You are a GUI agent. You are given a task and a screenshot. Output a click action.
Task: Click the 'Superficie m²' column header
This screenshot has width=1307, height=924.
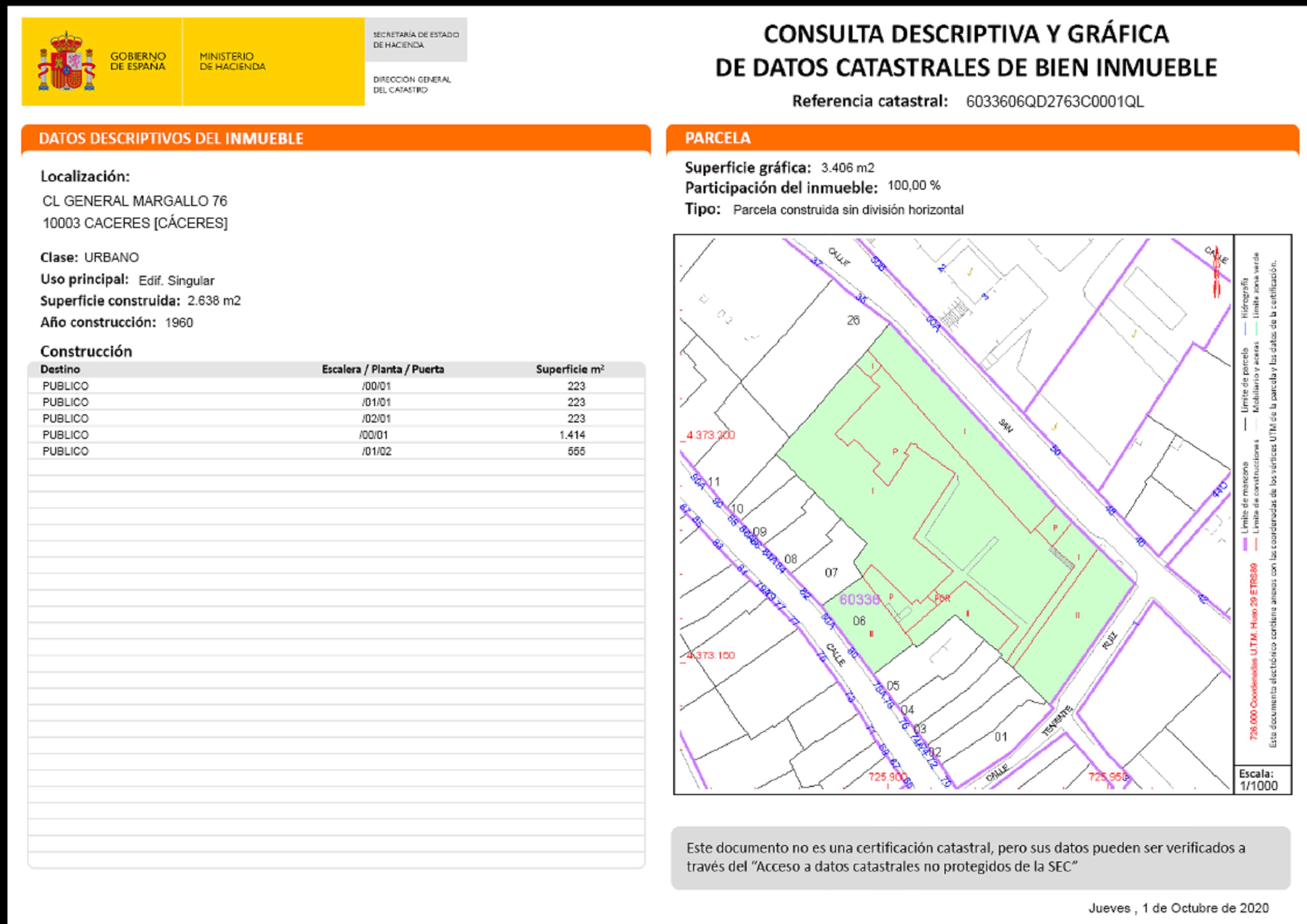click(569, 370)
